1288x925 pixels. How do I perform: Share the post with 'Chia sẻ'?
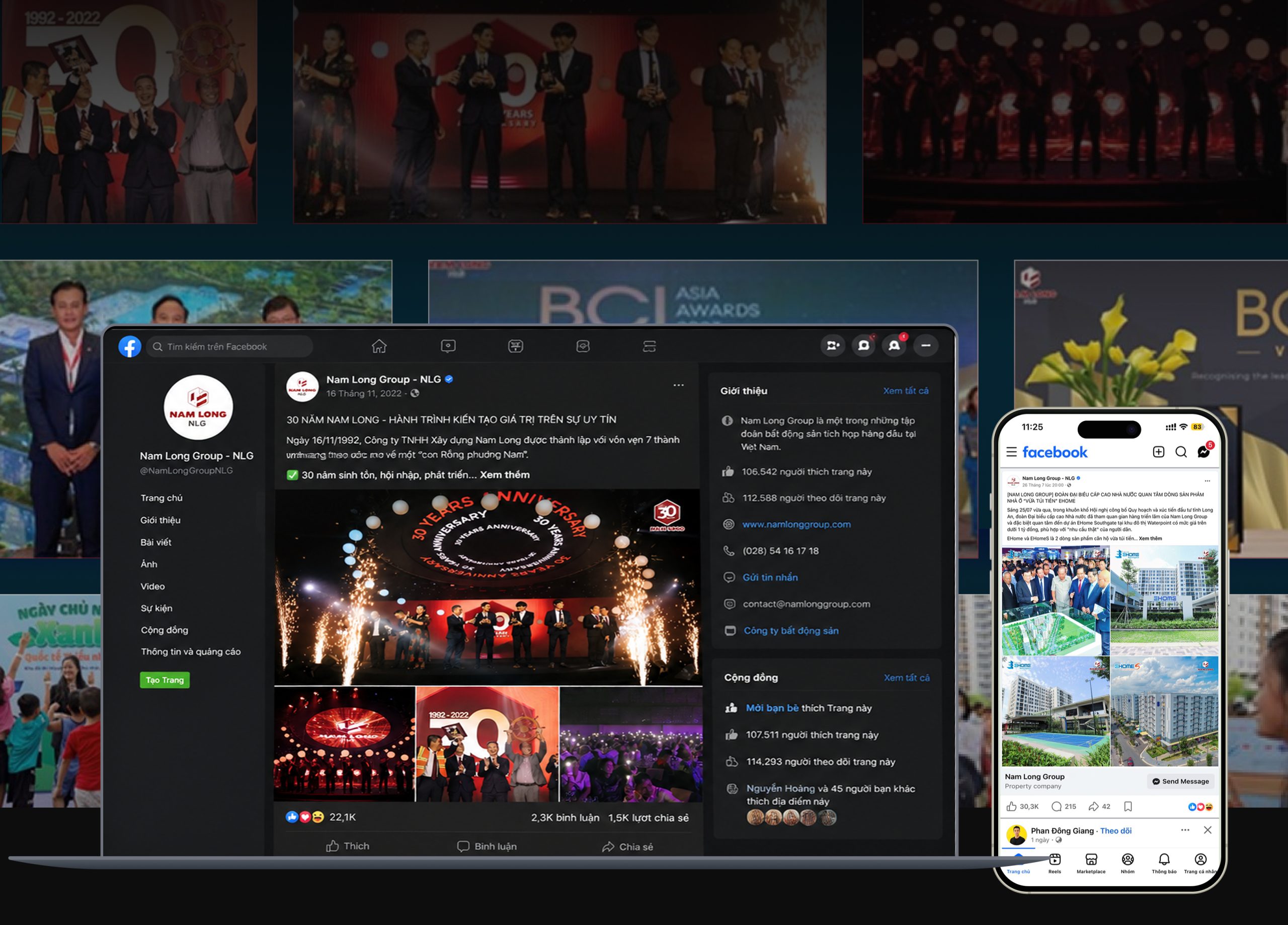[x=627, y=847]
